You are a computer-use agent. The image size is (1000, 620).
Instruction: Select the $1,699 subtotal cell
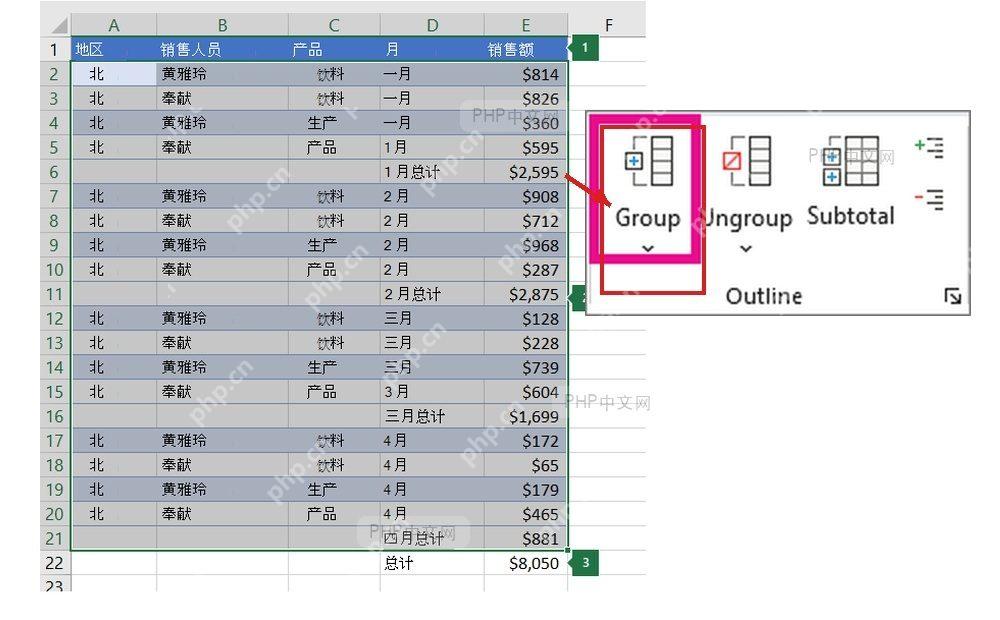point(526,417)
